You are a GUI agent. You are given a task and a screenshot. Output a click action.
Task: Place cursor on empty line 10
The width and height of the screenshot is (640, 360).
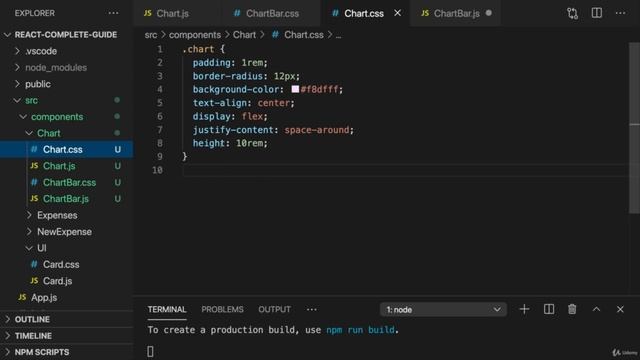[x=404, y=170]
